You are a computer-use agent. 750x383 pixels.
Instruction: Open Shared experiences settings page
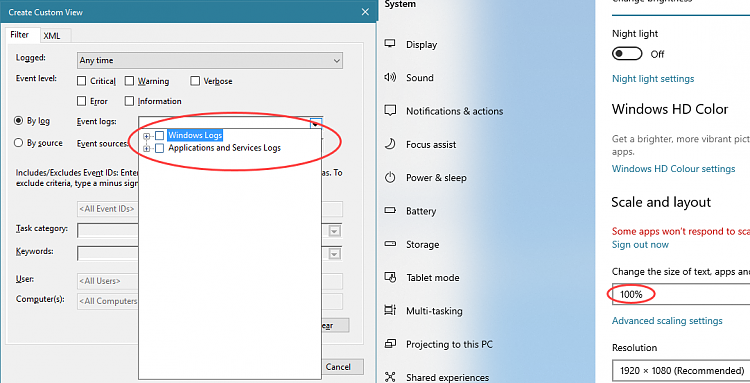point(447,377)
